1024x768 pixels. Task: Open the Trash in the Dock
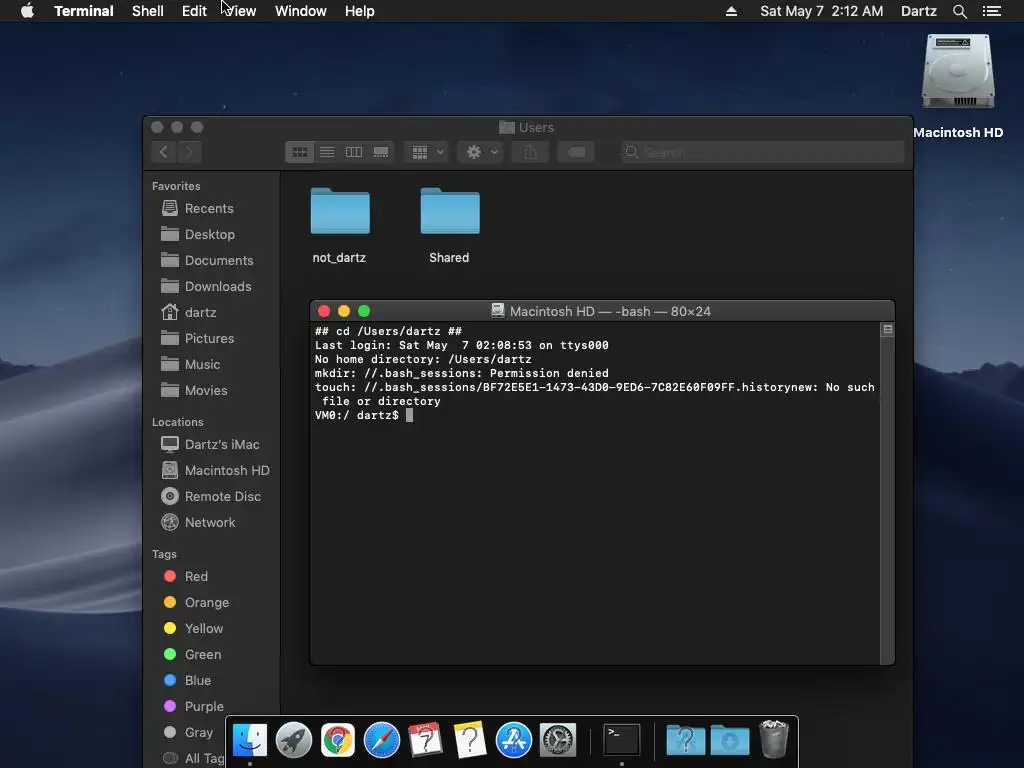(774, 739)
